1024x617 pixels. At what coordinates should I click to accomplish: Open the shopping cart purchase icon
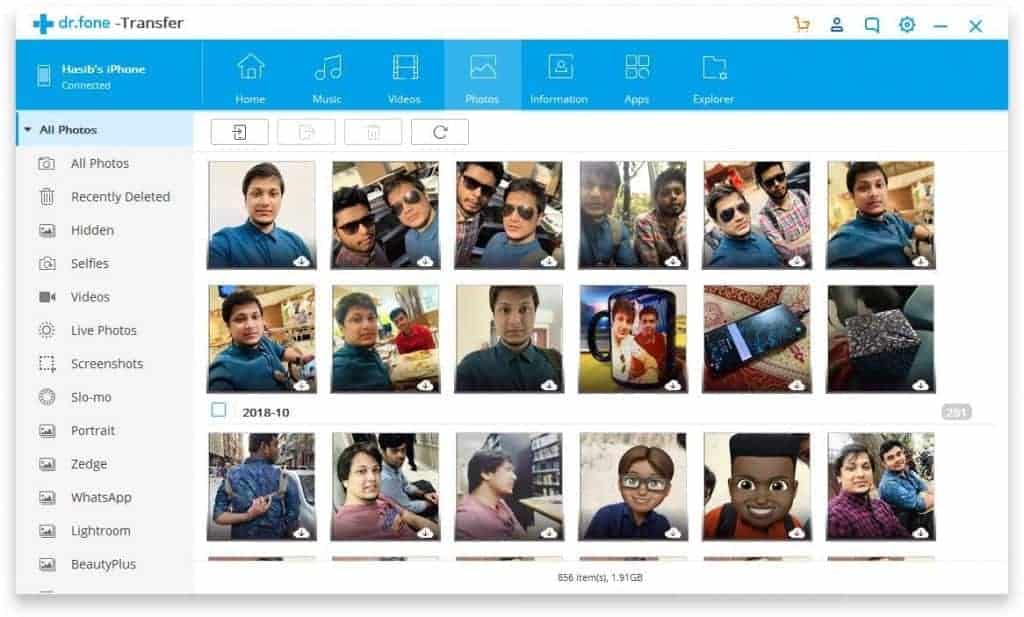click(800, 25)
